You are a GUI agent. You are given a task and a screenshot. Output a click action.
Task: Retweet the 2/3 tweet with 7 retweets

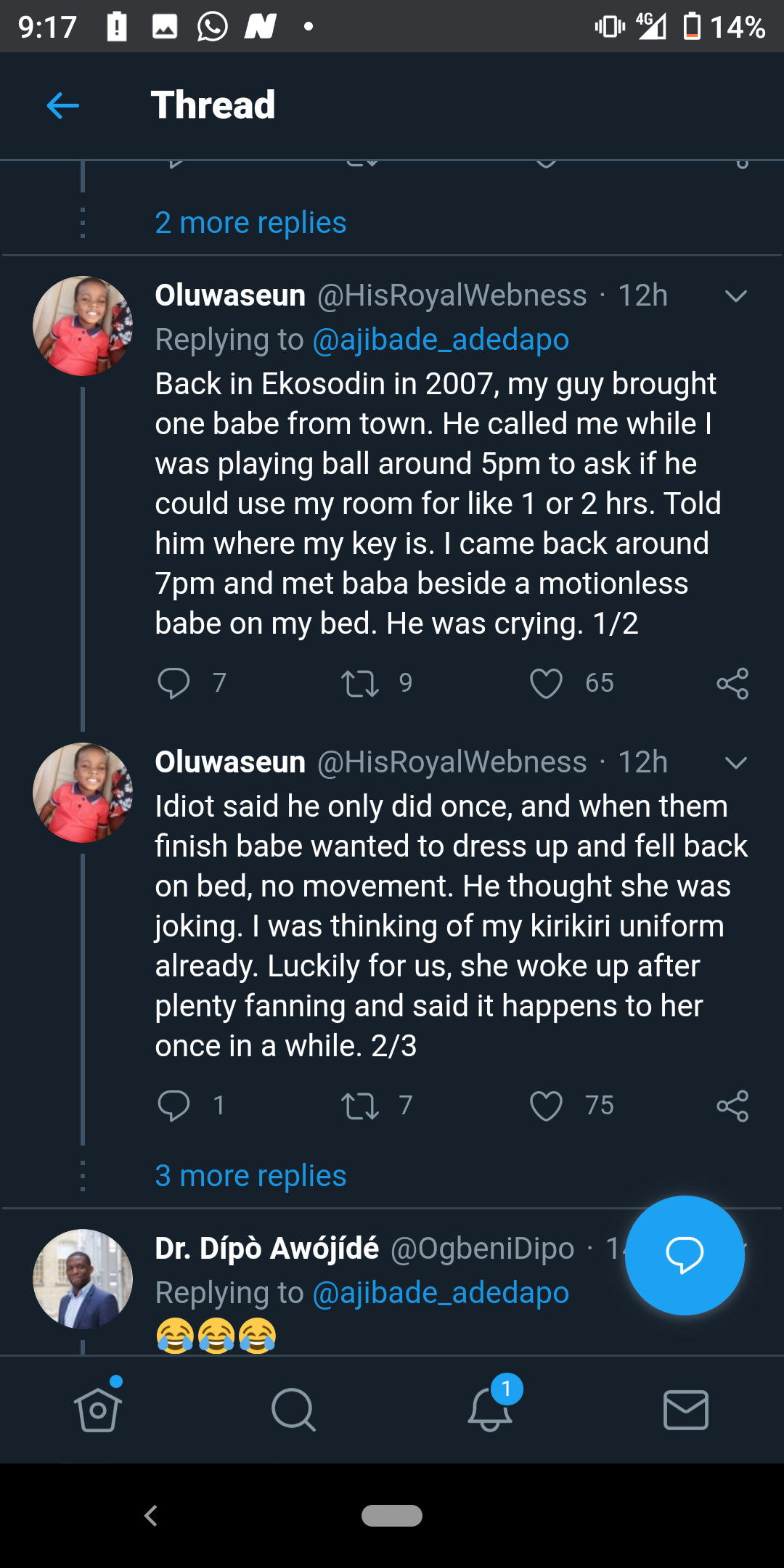[360, 1106]
